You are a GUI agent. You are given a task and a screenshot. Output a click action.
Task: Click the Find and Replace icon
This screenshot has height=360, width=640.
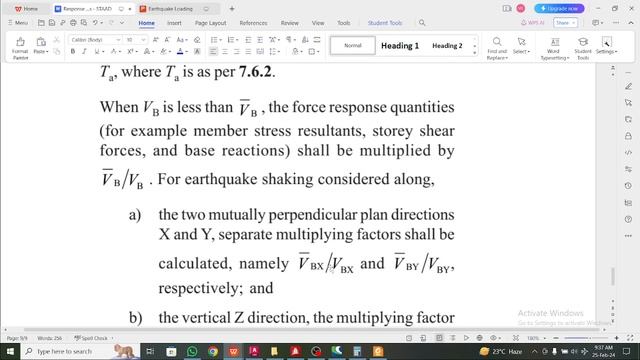pos(497,41)
